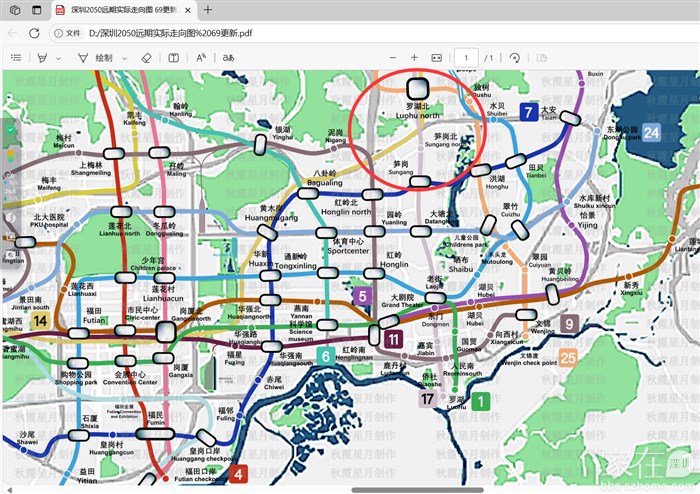Screen dimensions: 700x494
Task: Select the highlighter tool
Action: click(x=43, y=58)
